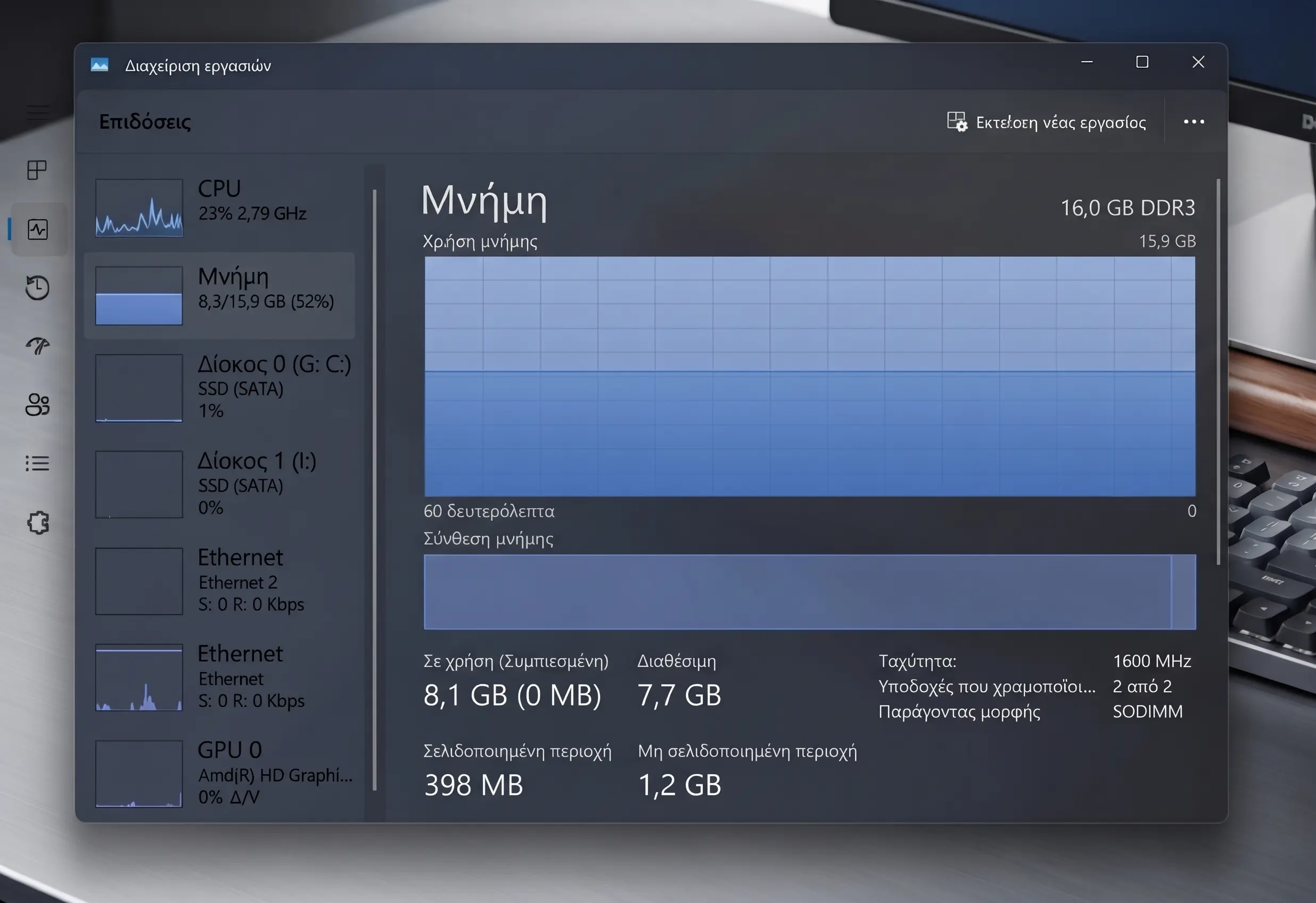Click the 1600 MHz speed value
Screen dimensions: 1316x903
pyautogui.click(x=1152, y=661)
